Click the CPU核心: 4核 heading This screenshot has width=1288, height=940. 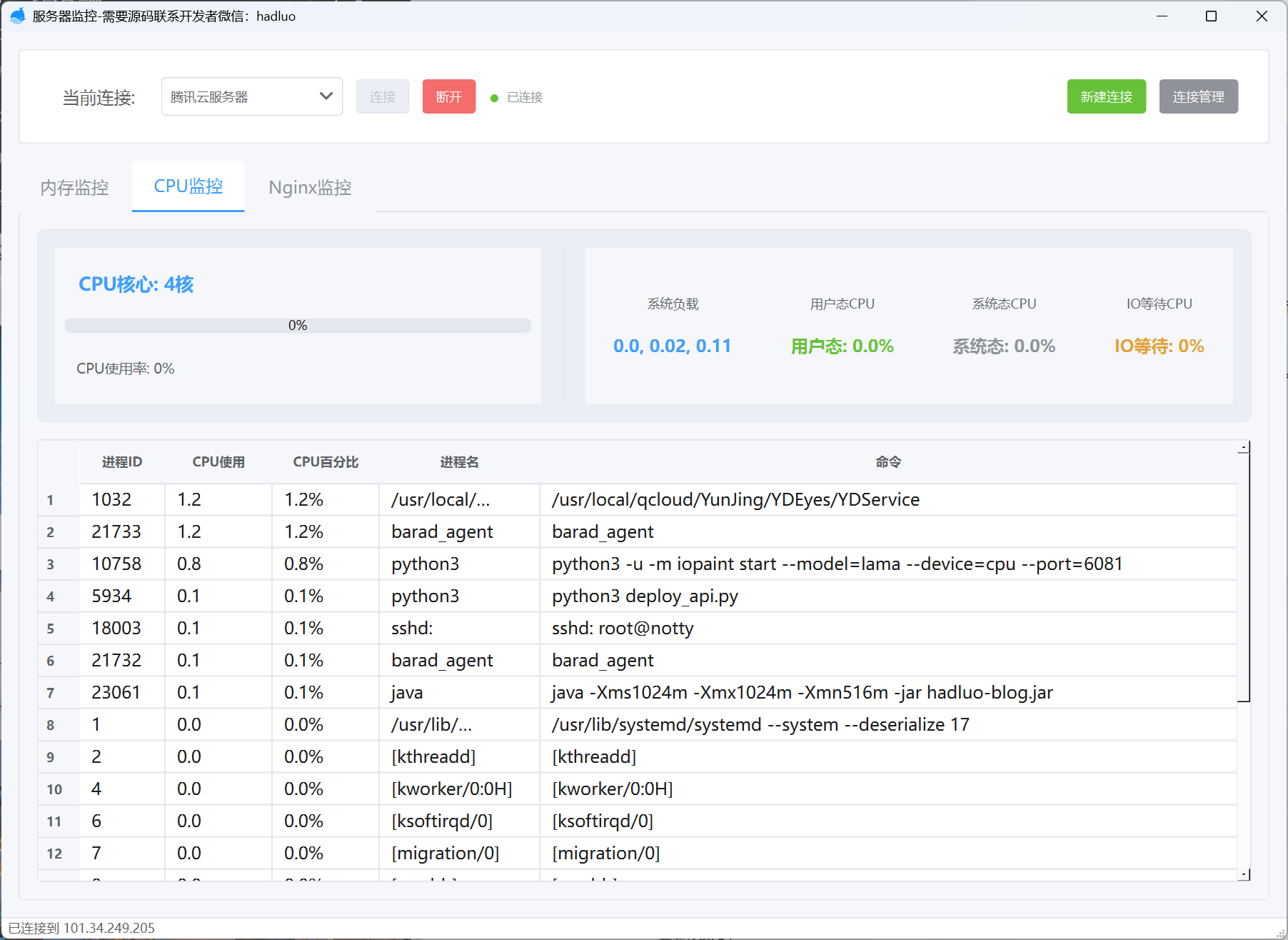(x=136, y=284)
